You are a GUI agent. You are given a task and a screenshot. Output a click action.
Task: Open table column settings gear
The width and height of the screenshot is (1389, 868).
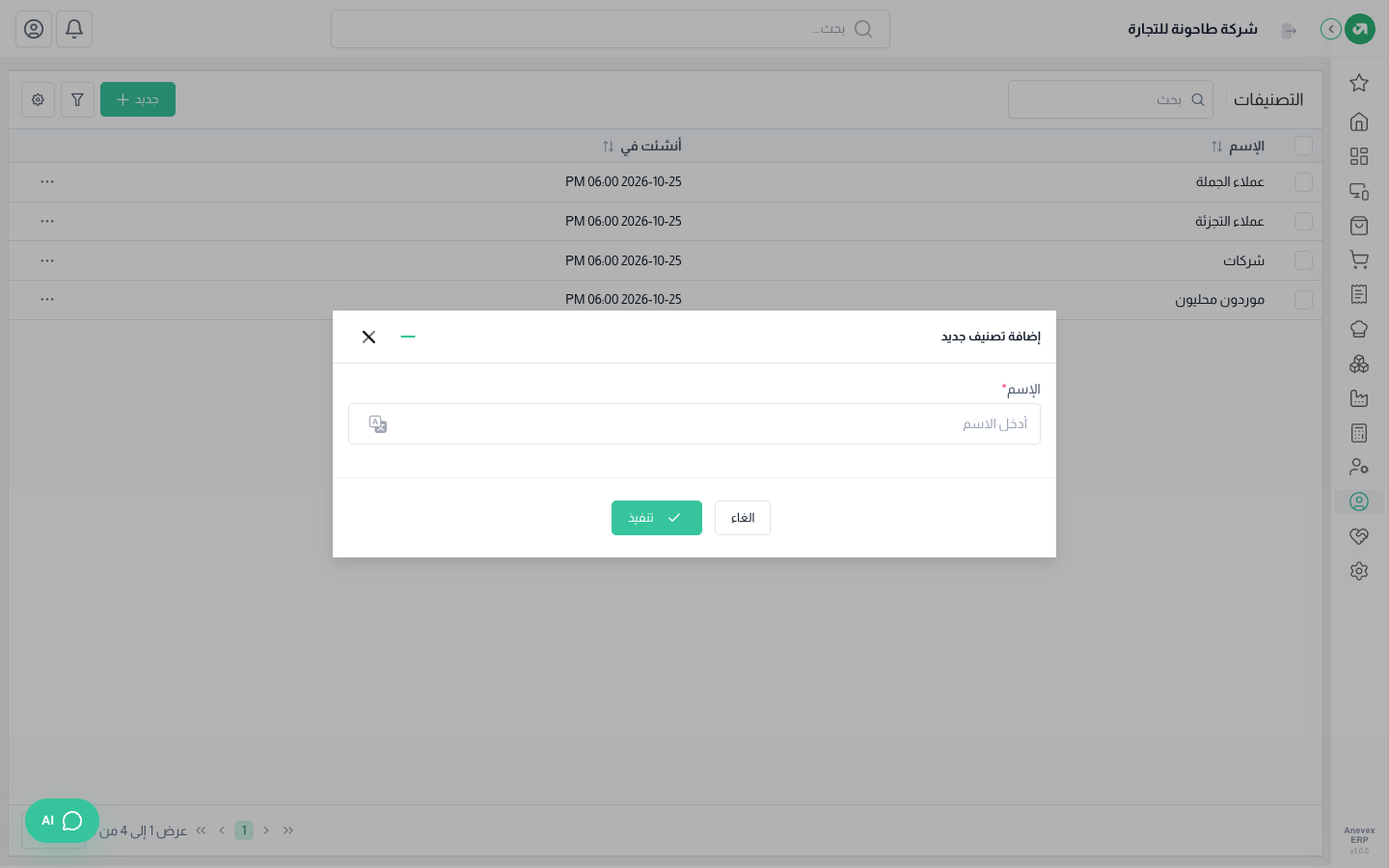point(38,99)
